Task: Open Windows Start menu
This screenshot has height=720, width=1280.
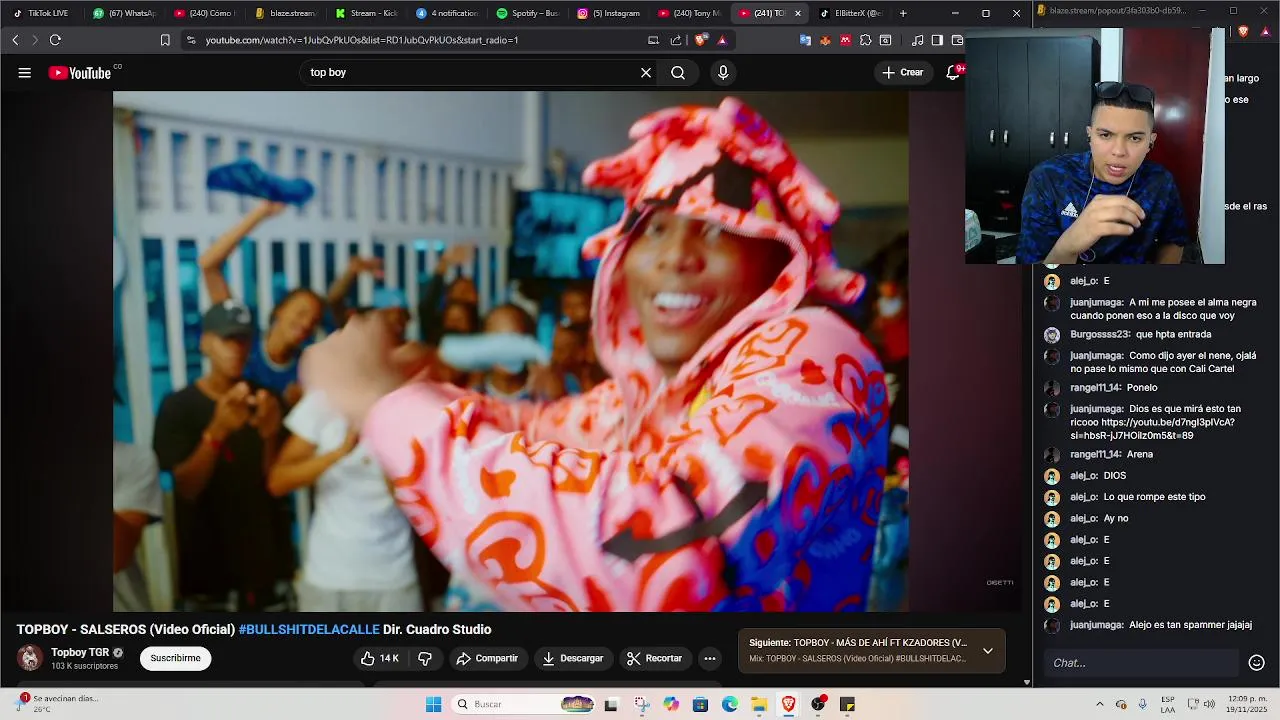Action: (x=433, y=704)
